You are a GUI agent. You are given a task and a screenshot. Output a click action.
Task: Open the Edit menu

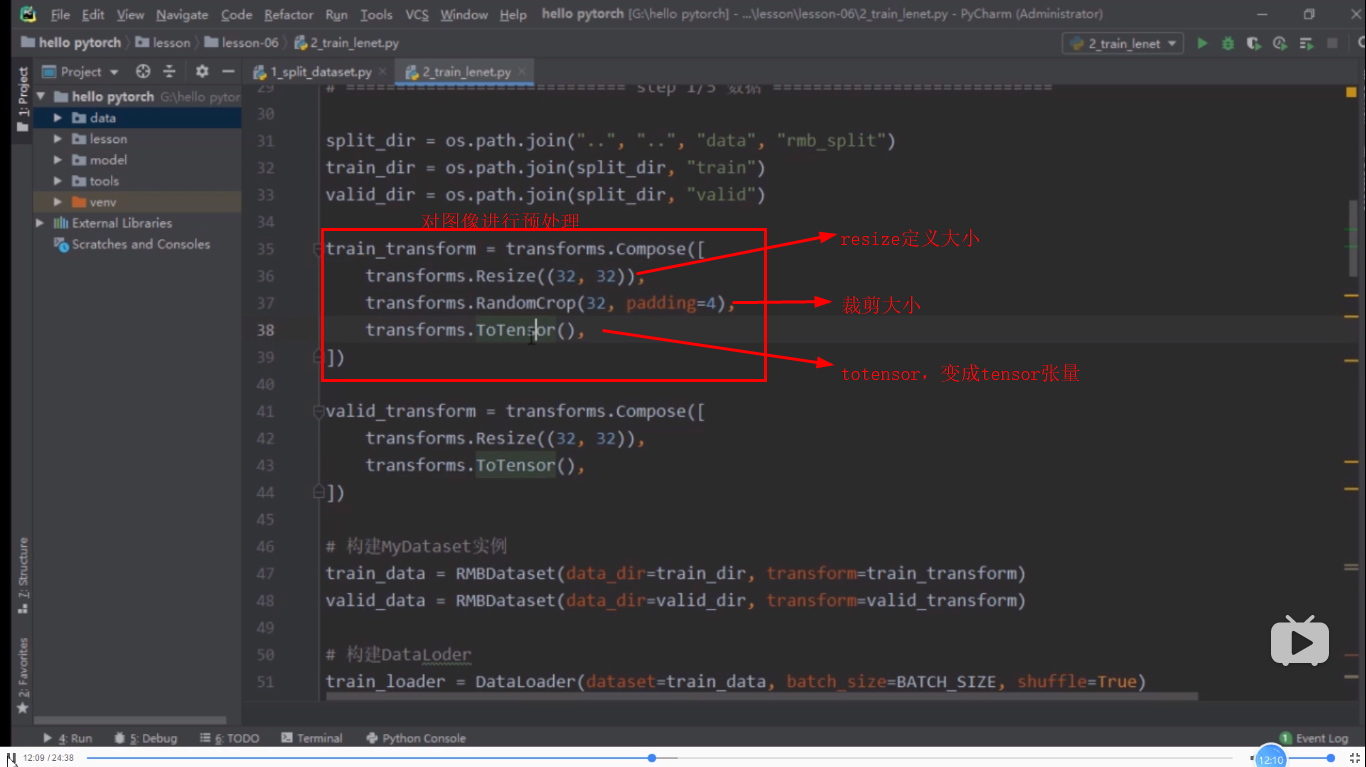(x=93, y=15)
